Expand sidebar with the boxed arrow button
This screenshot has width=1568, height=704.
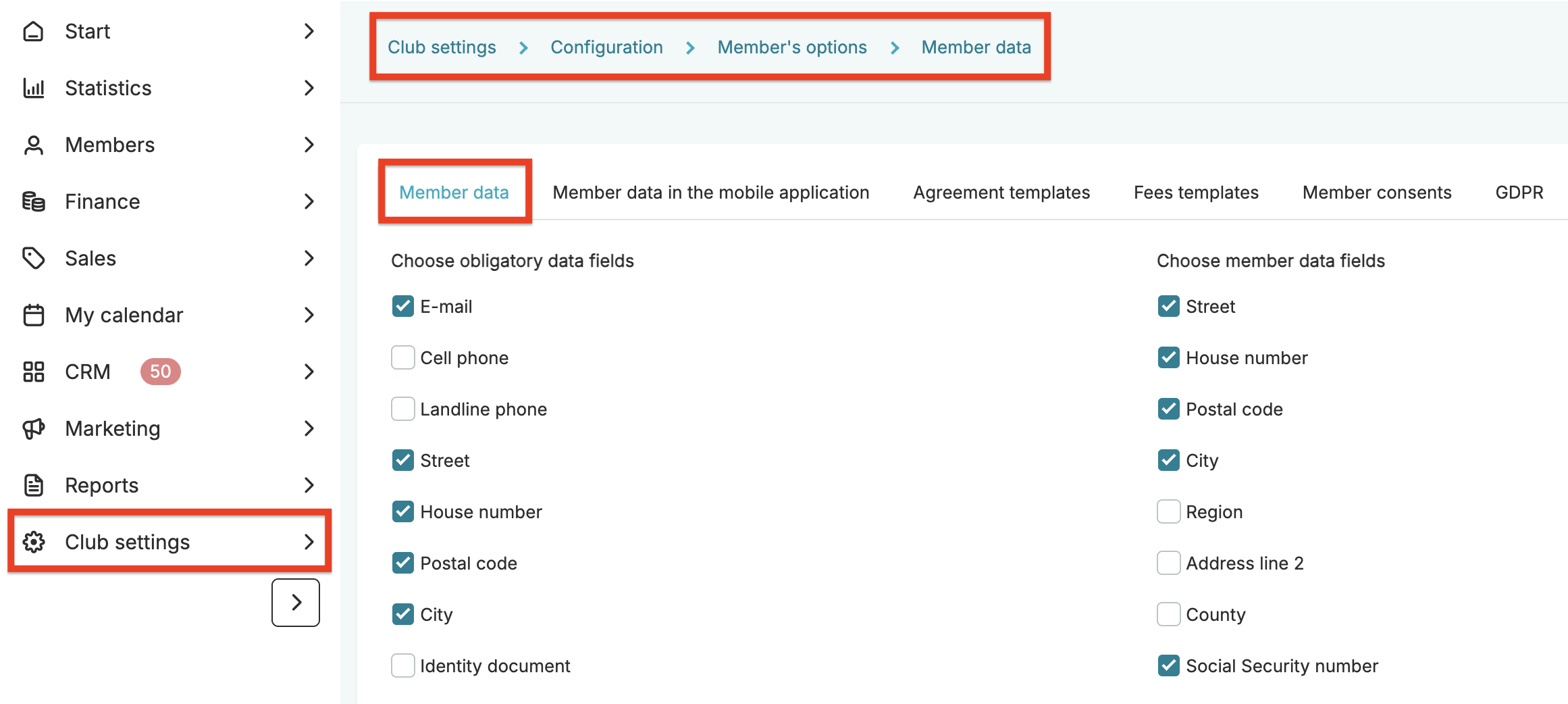pos(296,603)
